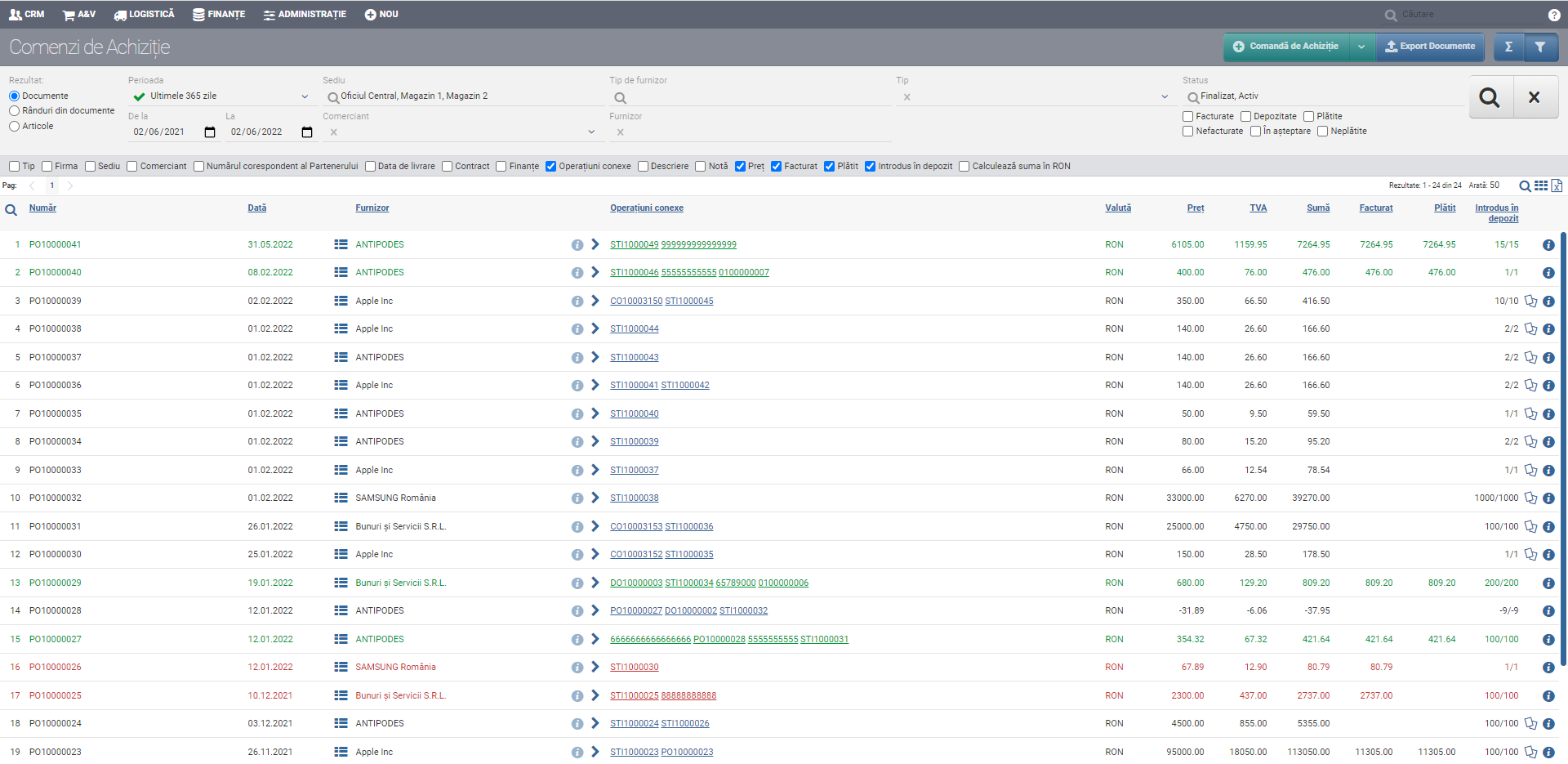Open the Status dropdown arrow
This screenshot has height=764, width=1568.
tap(1164, 96)
